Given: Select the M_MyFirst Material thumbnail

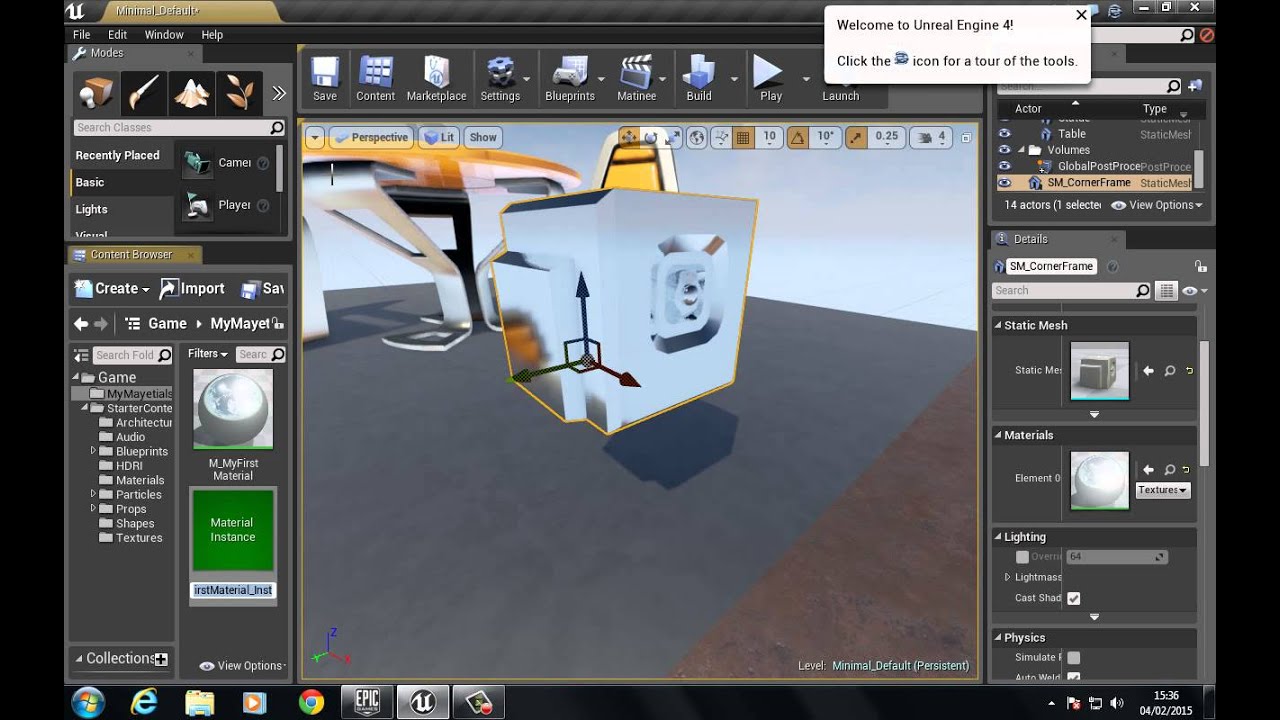Looking at the screenshot, I should pos(233,408).
